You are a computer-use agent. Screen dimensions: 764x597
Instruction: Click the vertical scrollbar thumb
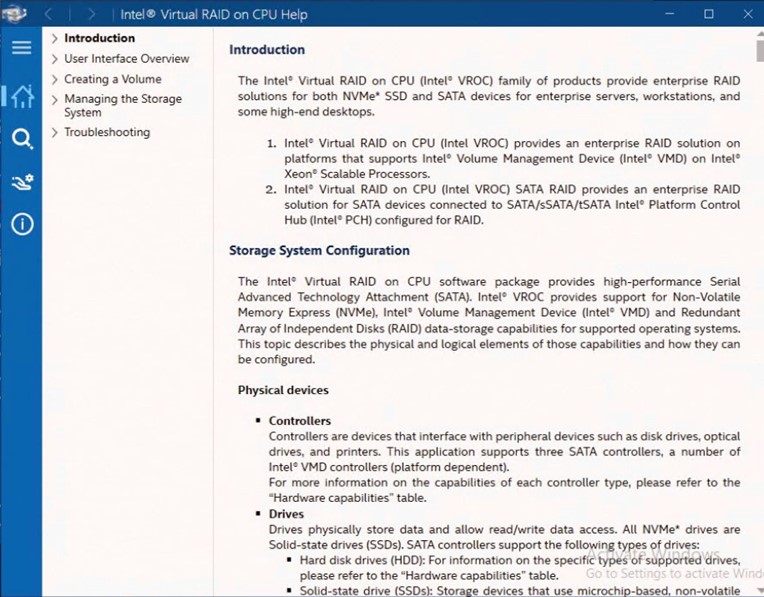[760, 50]
